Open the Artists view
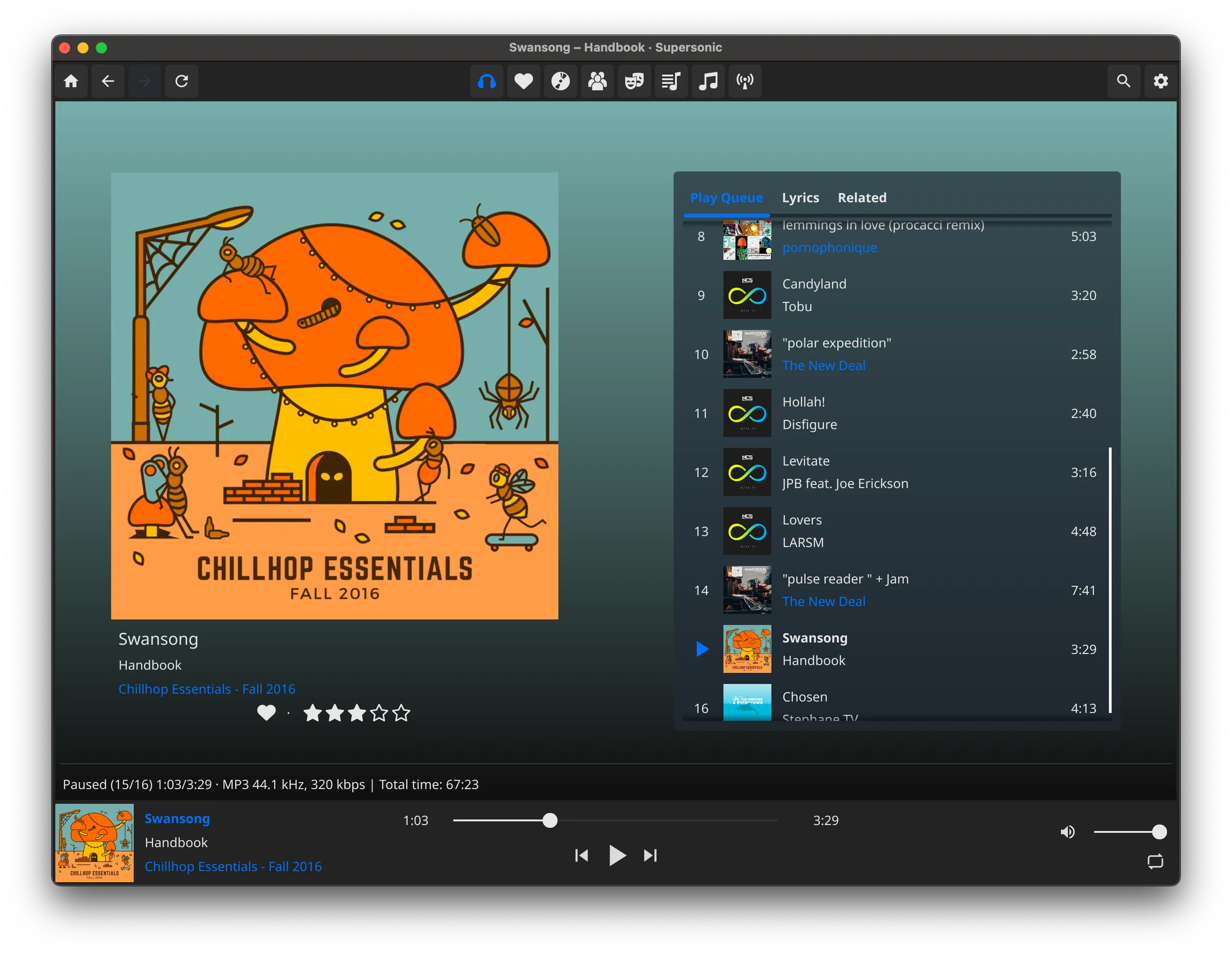The image size is (1232, 954). point(598,81)
